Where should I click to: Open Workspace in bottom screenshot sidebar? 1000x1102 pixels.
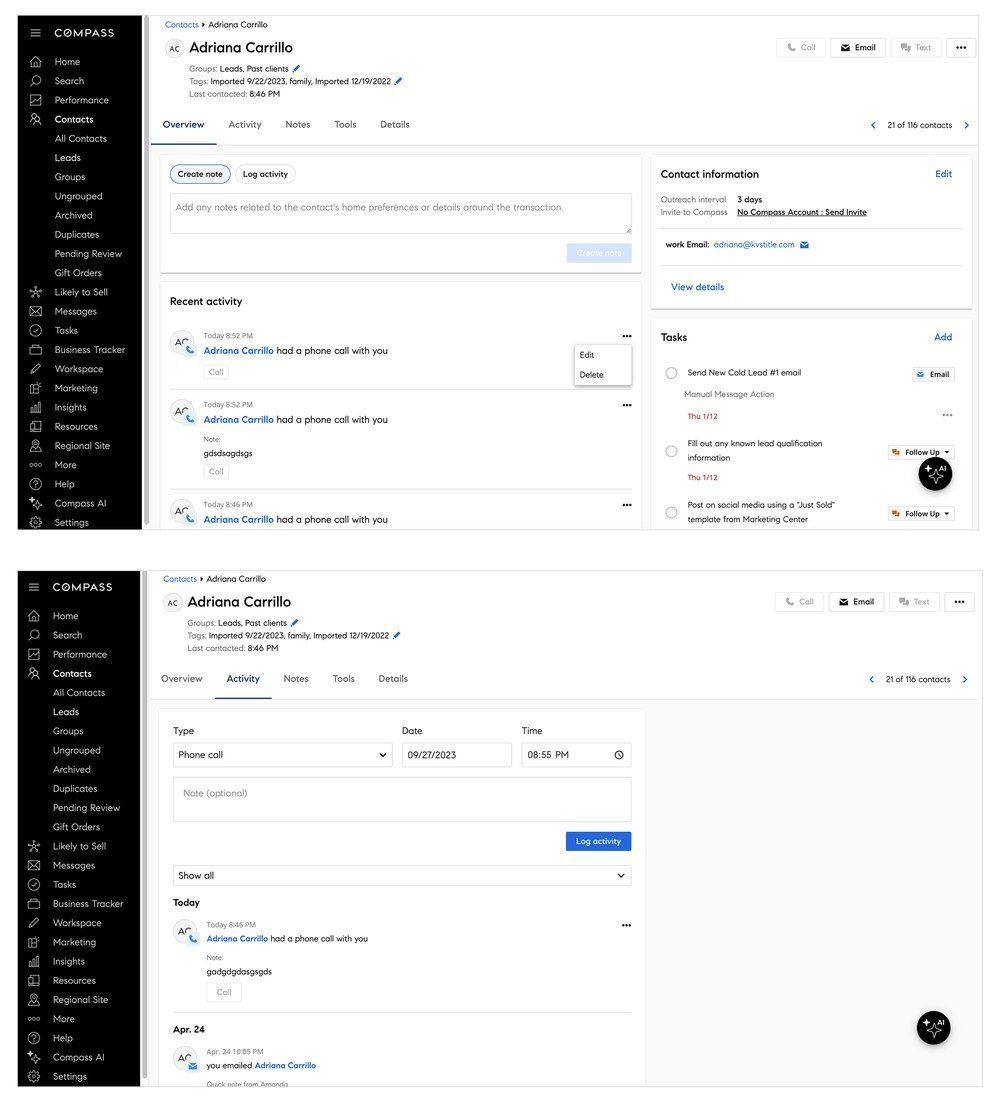click(x=77, y=923)
